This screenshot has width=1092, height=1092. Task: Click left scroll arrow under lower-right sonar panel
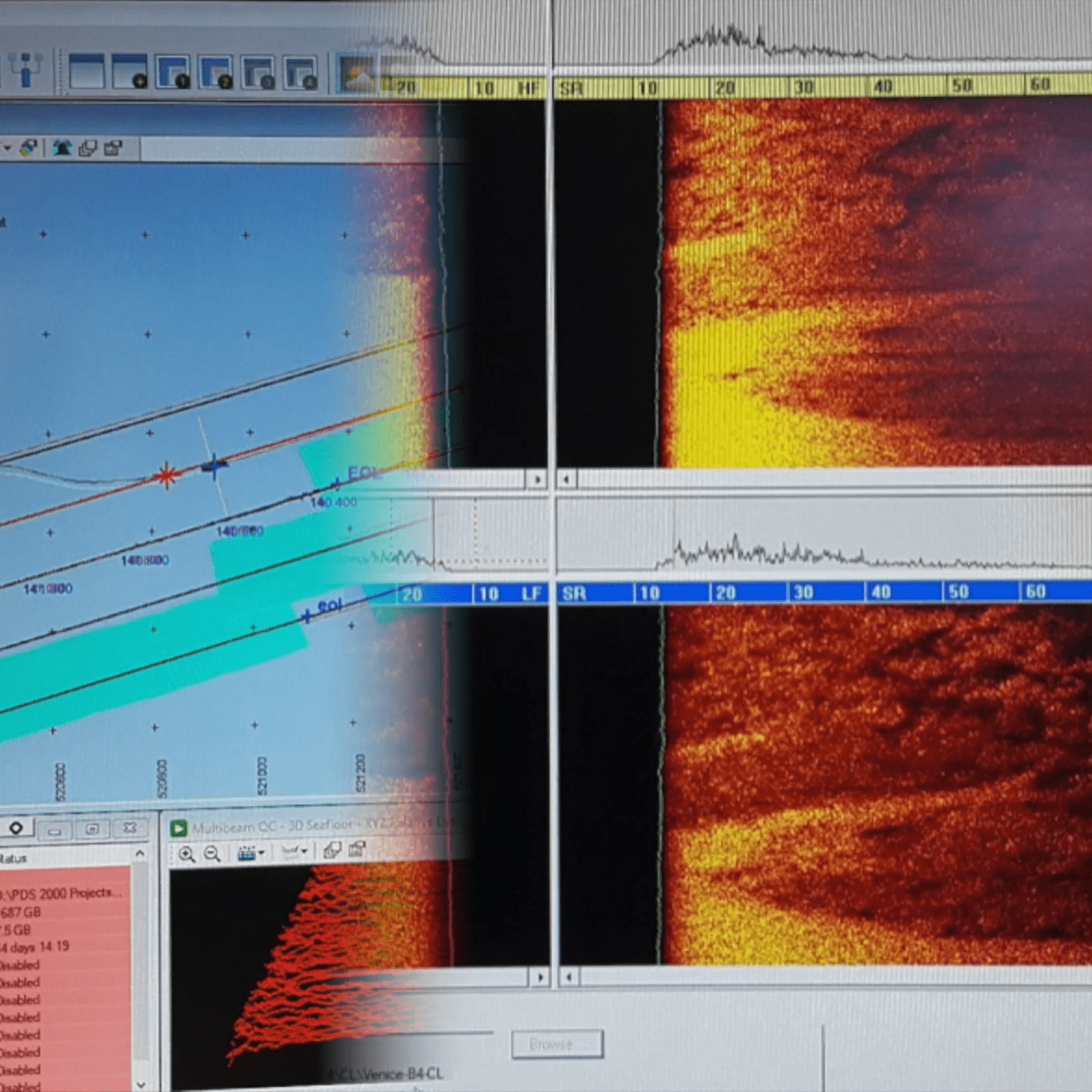[569, 977]
